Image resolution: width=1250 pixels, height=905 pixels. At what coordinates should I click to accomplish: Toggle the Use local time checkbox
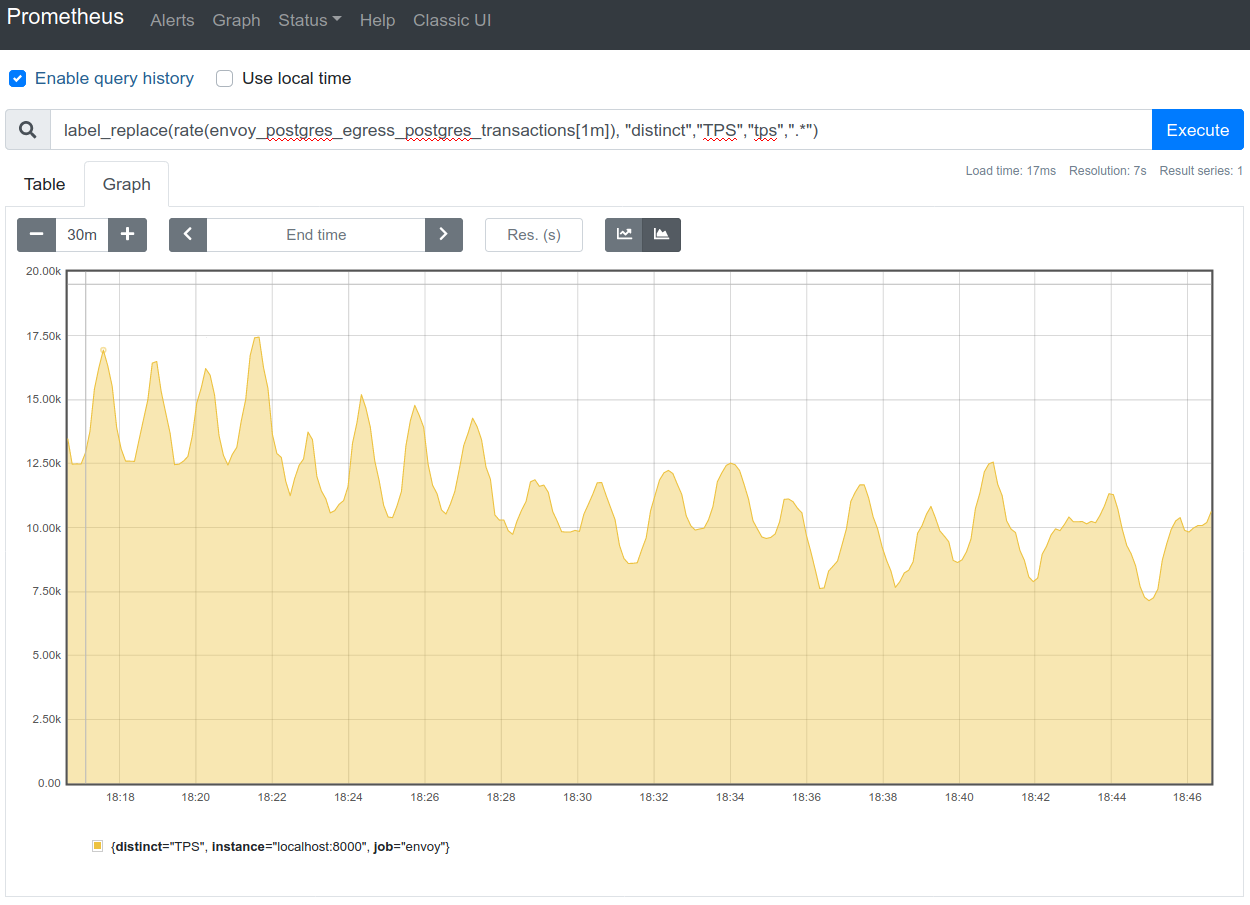tap(225, 78)
